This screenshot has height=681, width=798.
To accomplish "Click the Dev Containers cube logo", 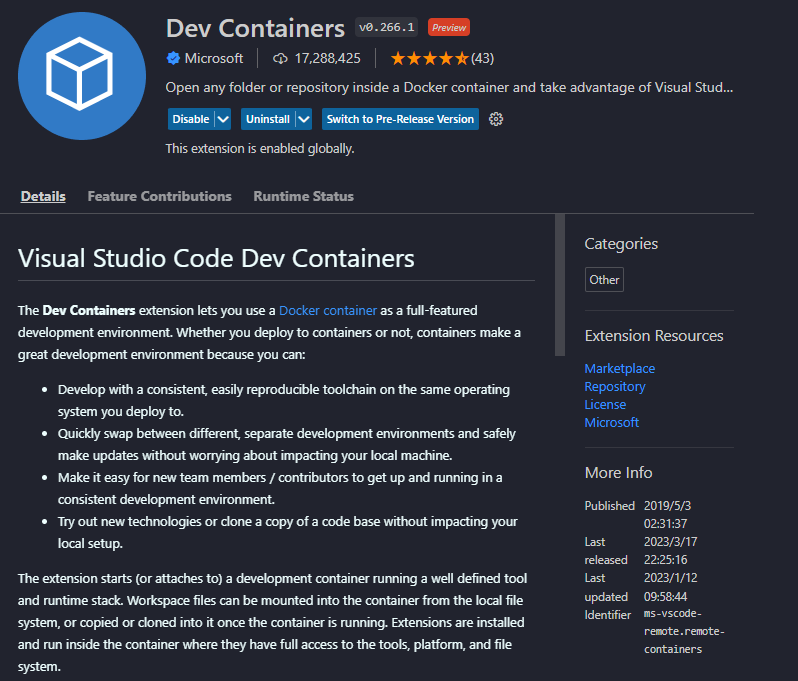I will coord(82,76).
